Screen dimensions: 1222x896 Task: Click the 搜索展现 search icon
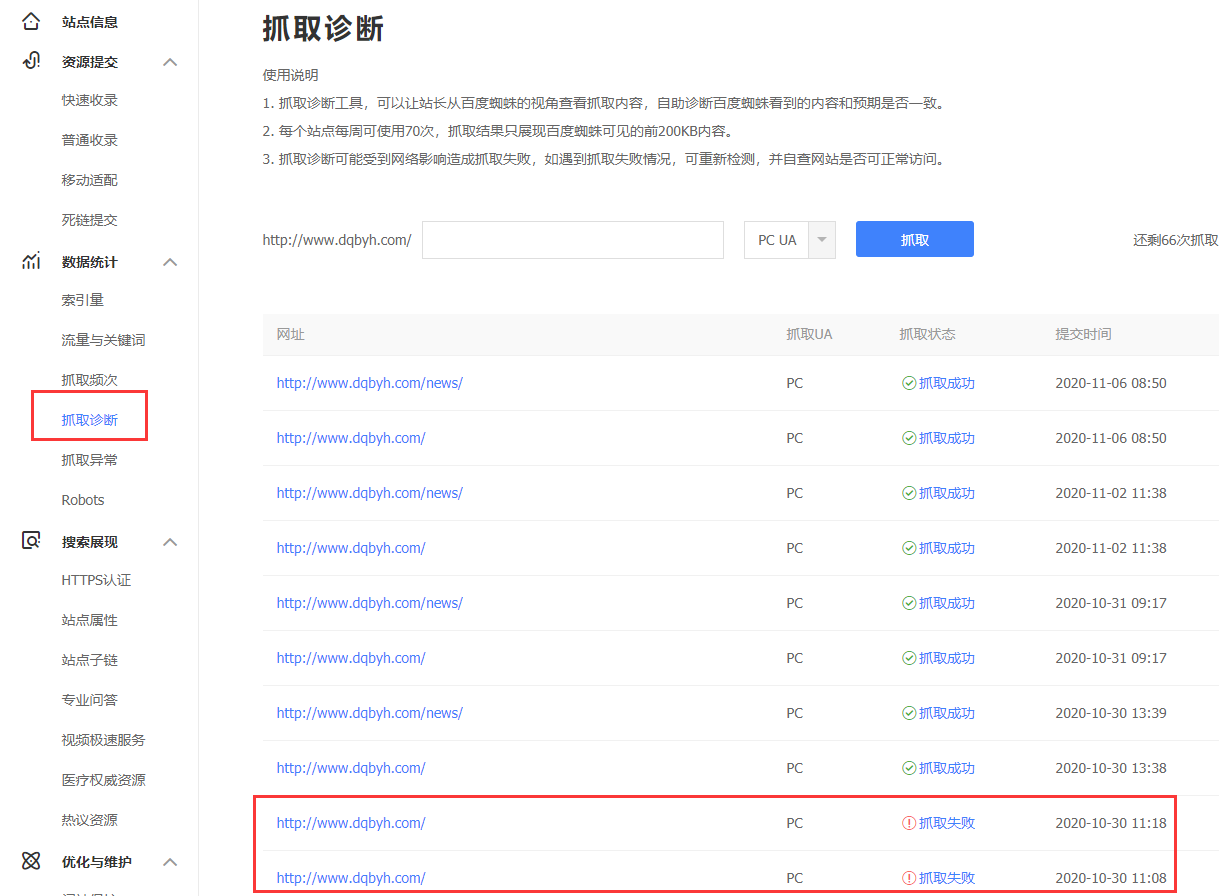[x=31, y=541]
